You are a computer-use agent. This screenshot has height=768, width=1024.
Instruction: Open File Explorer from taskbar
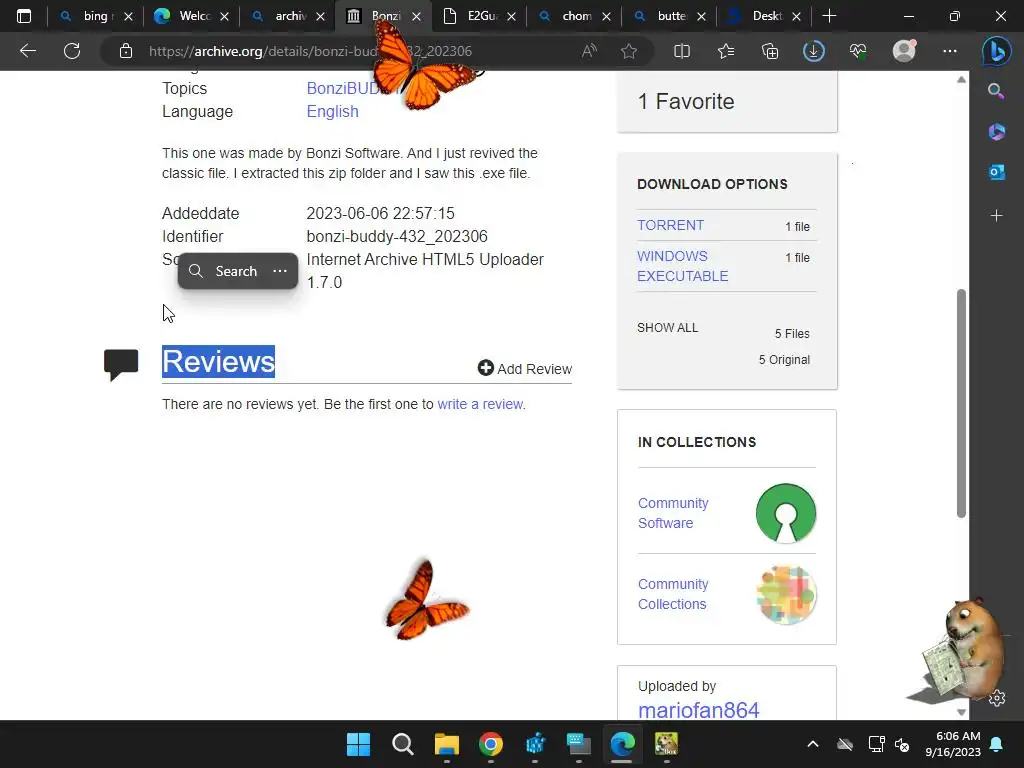(x=447, y=744)
